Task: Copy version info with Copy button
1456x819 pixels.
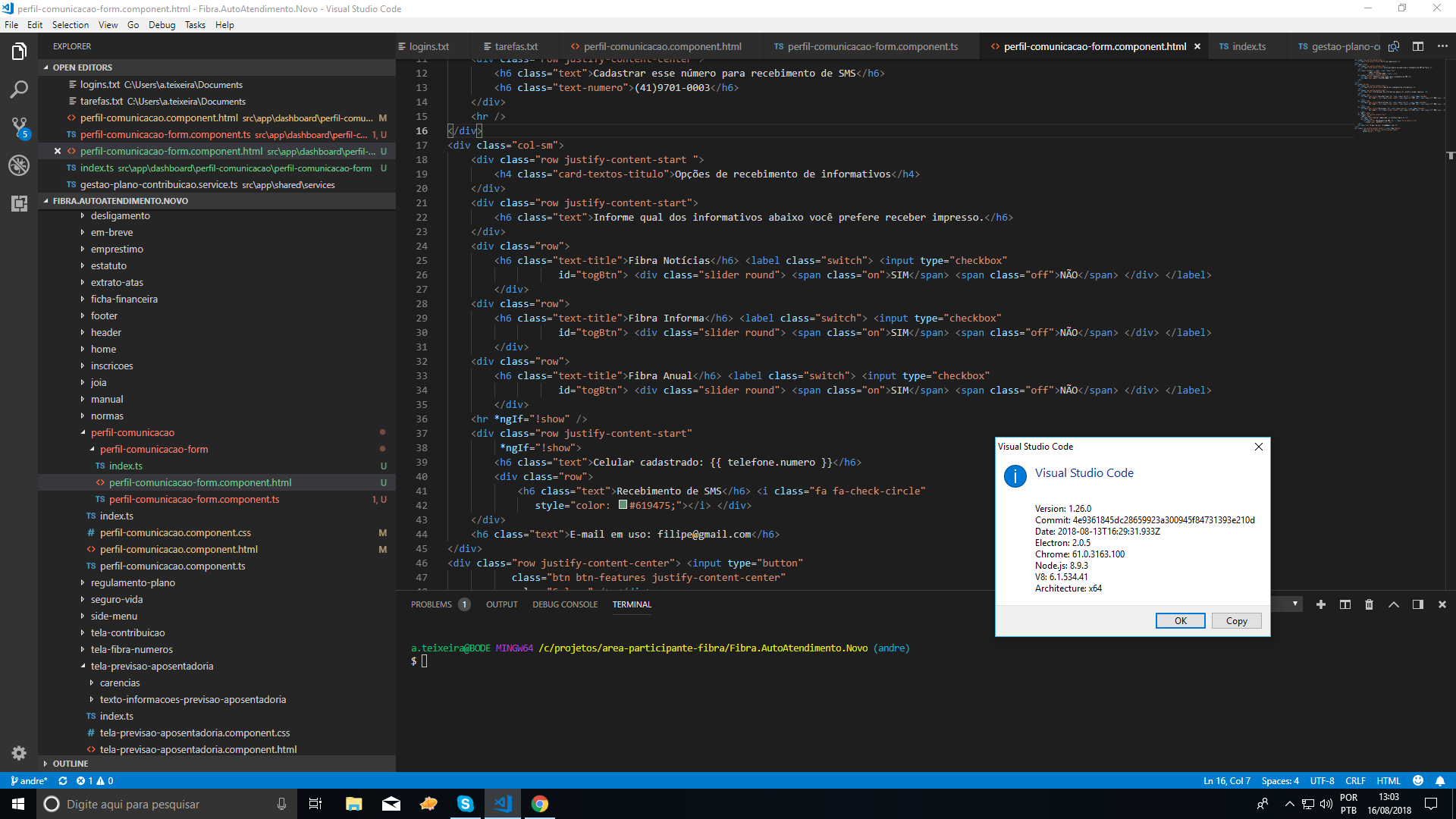Action: point(1236,620)
